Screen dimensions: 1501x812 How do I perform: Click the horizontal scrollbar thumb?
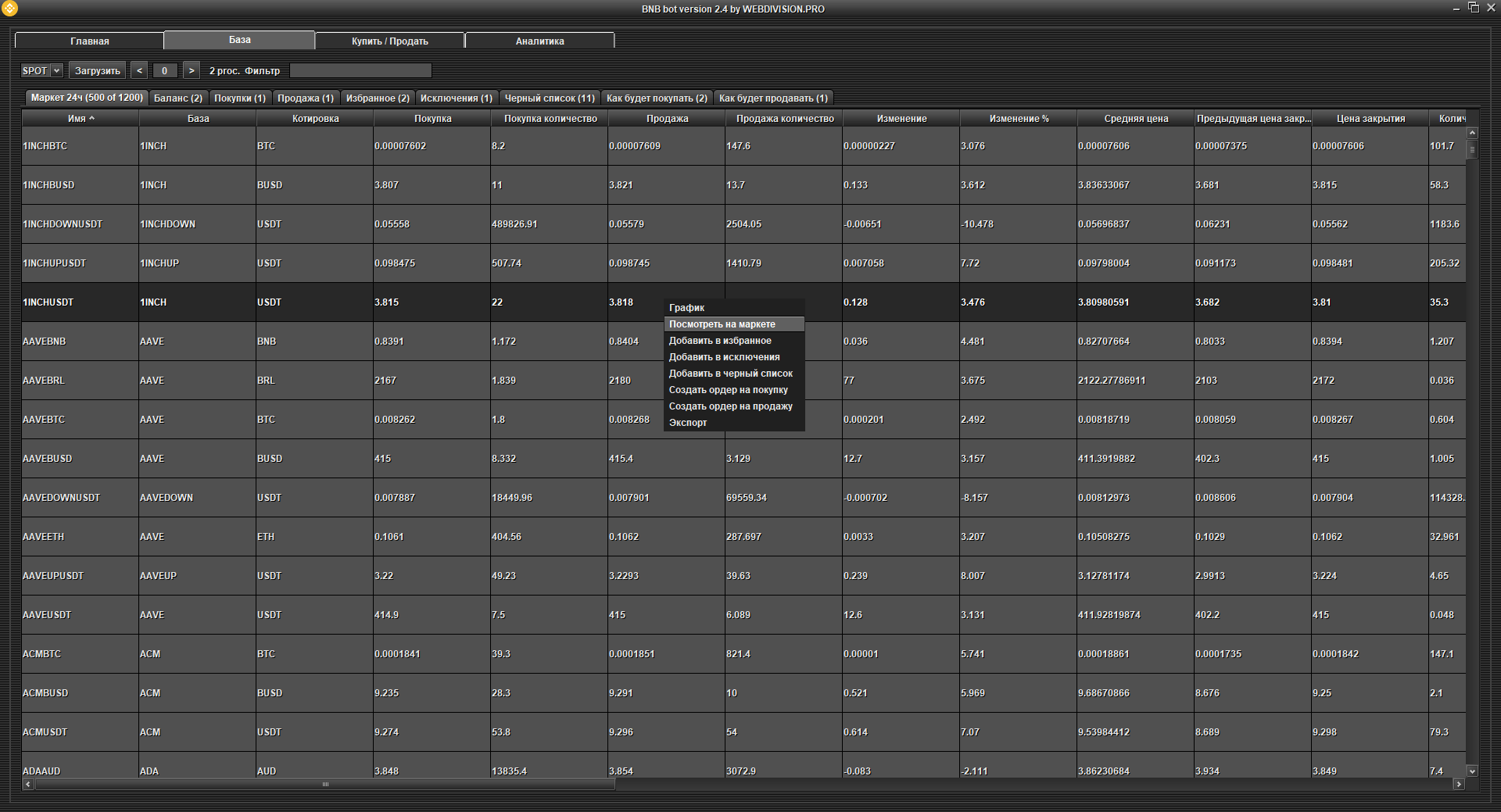[x=325, y=784]
